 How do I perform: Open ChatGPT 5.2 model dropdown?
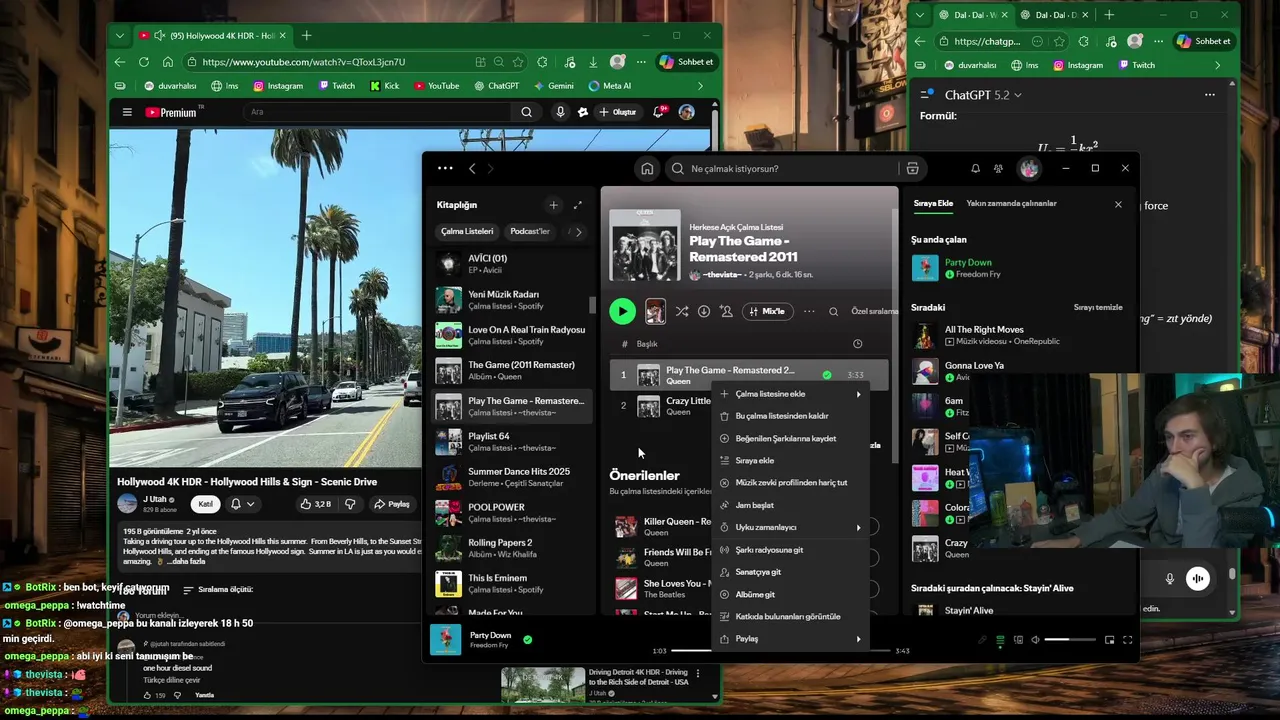point(983,95)
